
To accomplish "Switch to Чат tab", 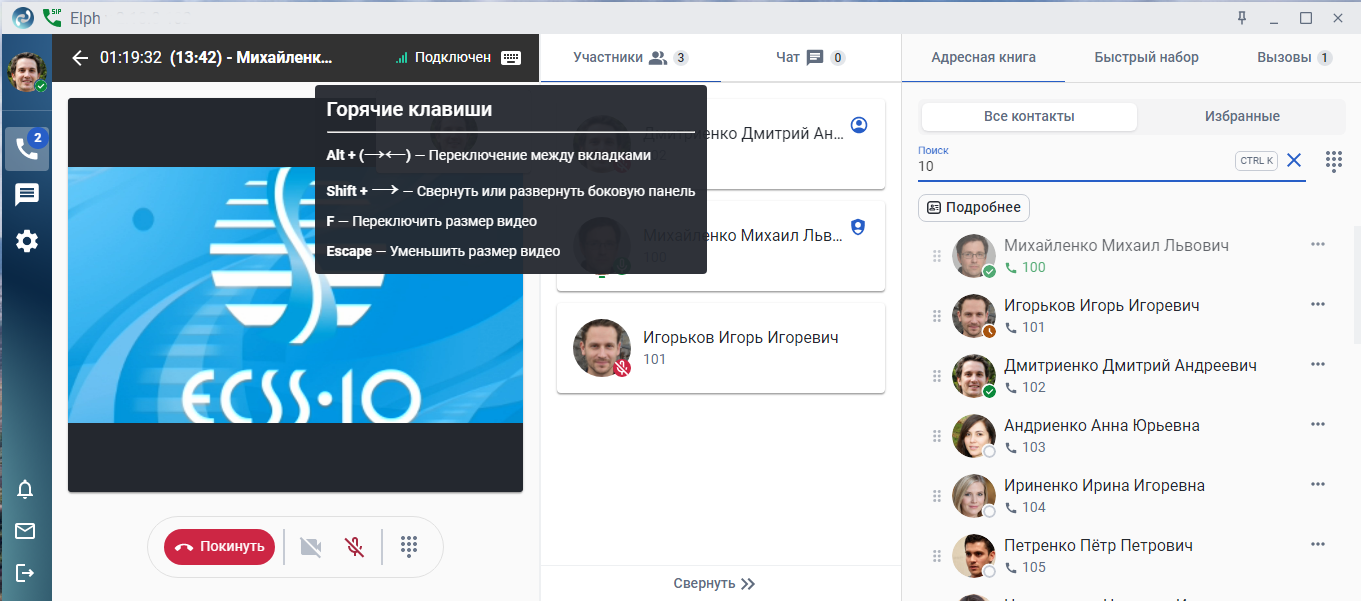I will (x=810, y=58).
